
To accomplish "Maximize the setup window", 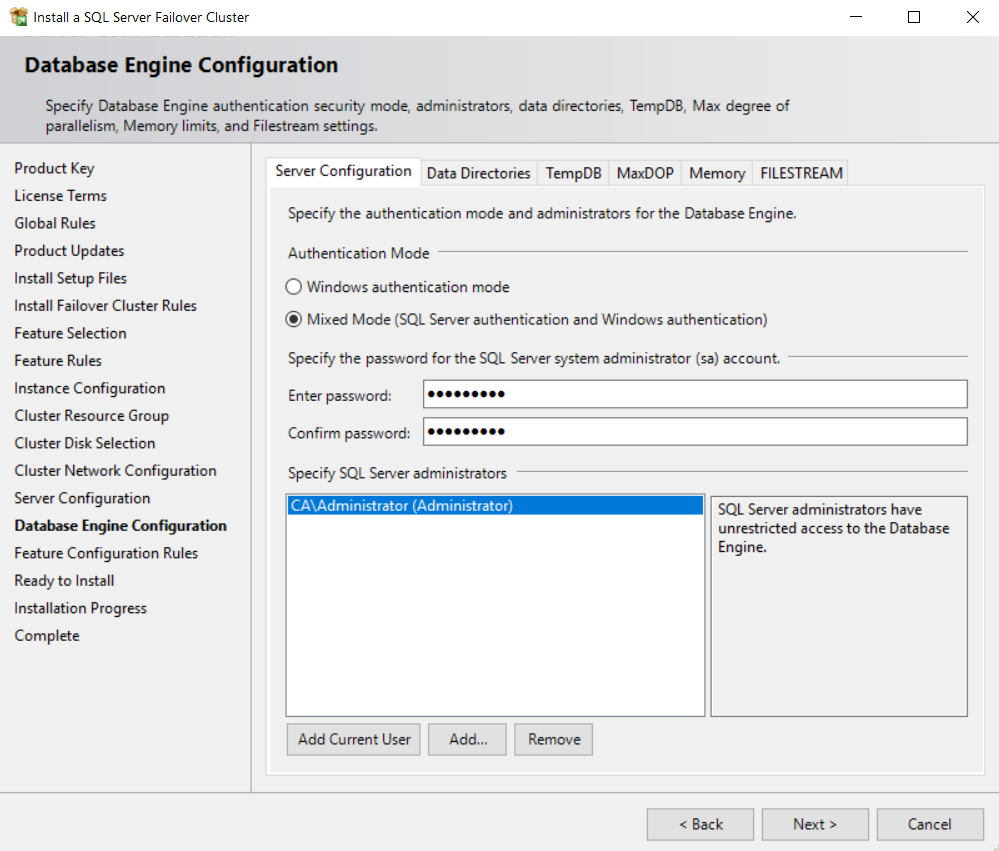I will 914,17.
